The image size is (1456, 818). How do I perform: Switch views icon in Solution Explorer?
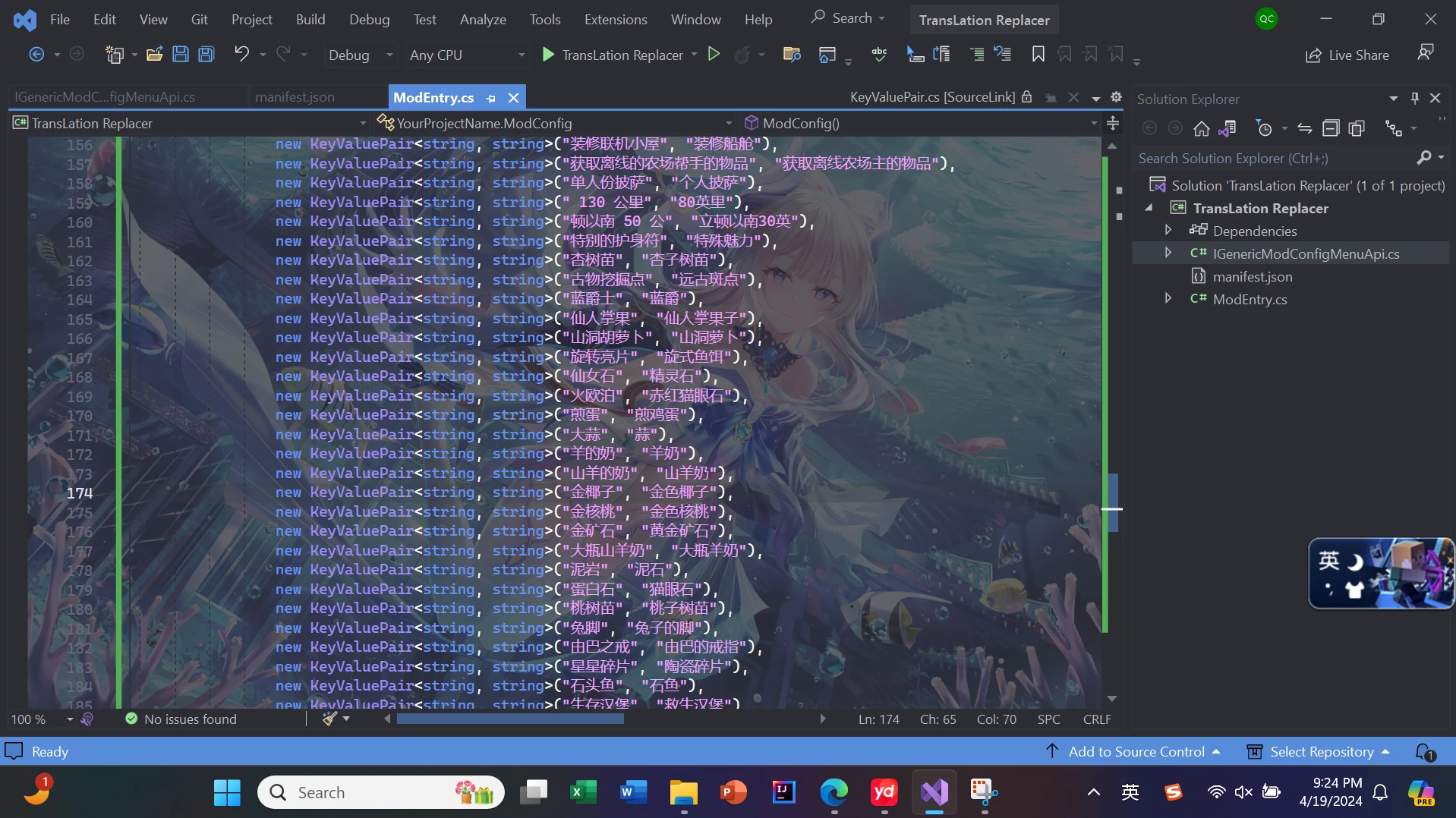(x=1227, y=129)
